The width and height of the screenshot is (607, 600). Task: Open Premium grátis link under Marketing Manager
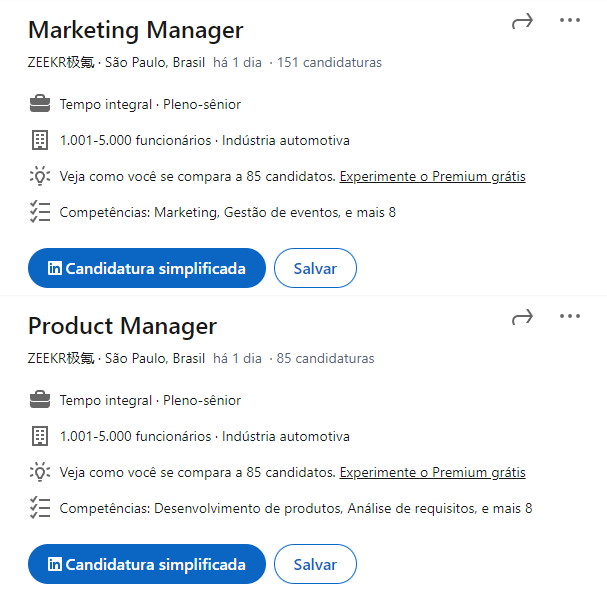(x=432, y=176)
